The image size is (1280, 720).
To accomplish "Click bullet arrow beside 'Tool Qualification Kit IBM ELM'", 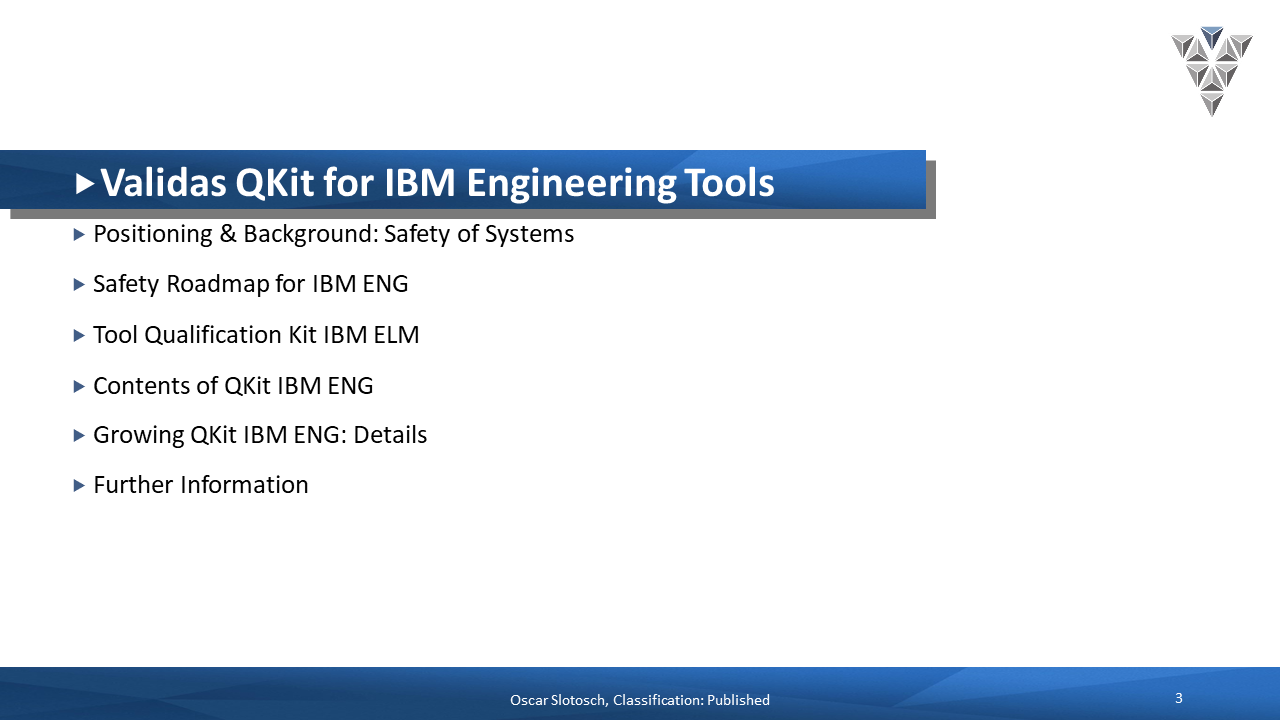I will (80, 336).
